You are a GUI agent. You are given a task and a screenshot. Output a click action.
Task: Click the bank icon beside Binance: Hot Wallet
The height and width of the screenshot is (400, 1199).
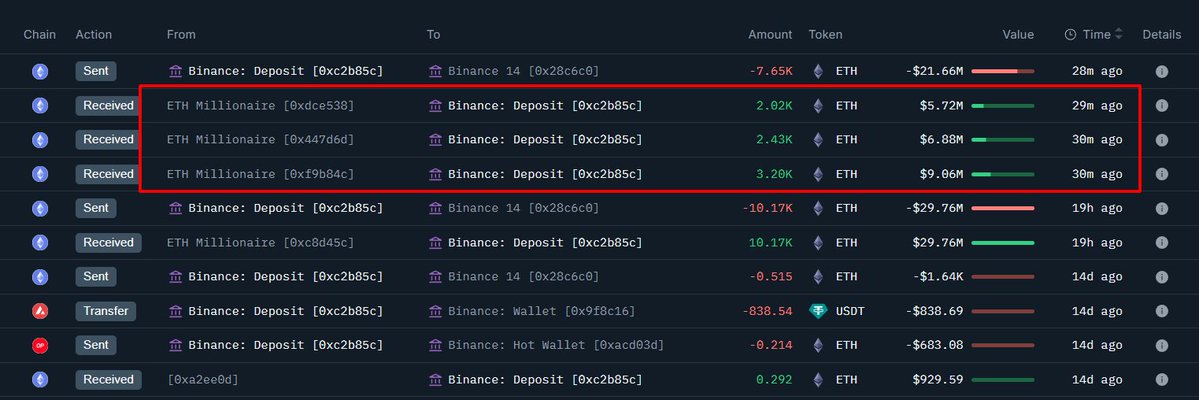435,345
